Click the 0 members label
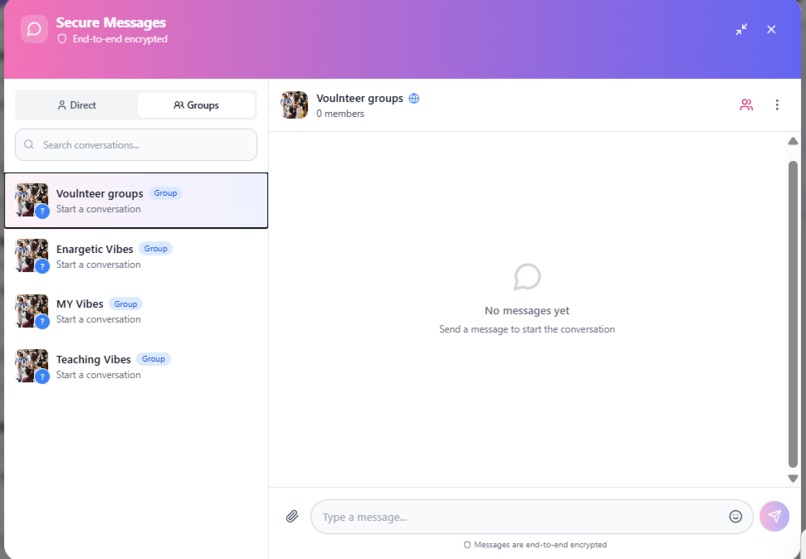806x559 pixels. [340, 114]
